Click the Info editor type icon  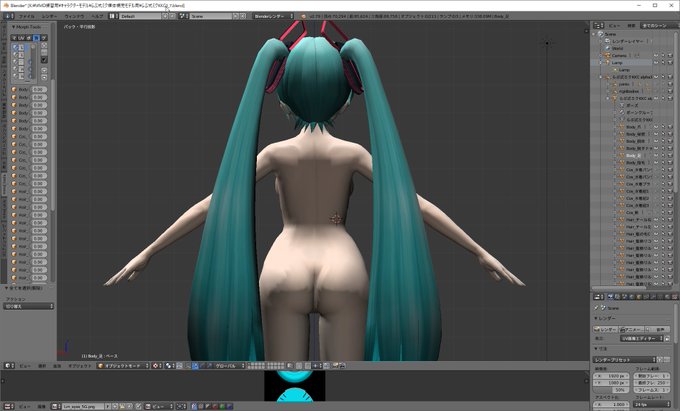pyautogui.click(x=9, y=16)
